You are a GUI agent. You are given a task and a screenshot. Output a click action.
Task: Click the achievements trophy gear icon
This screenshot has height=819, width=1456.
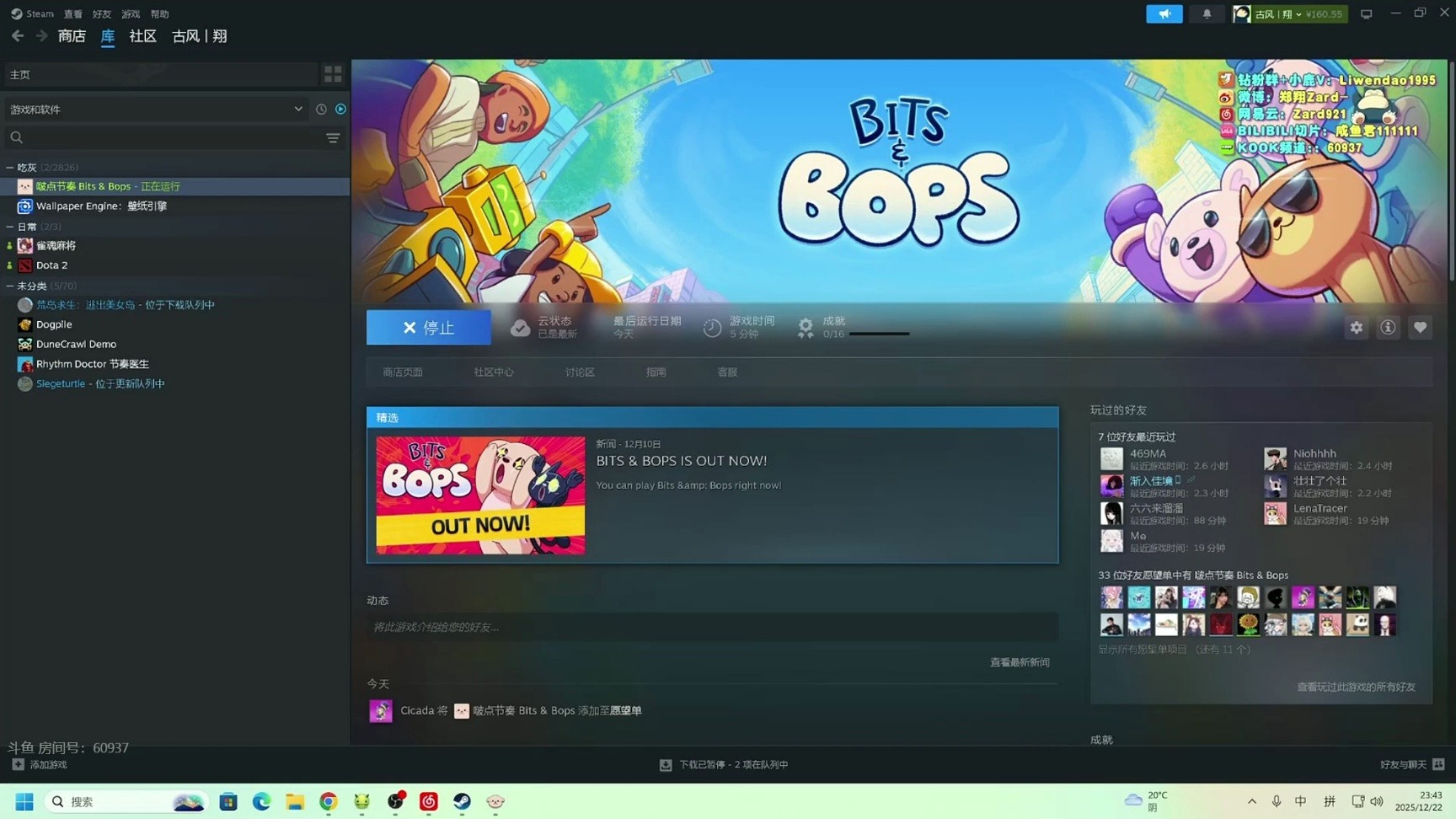click(806, 328)
